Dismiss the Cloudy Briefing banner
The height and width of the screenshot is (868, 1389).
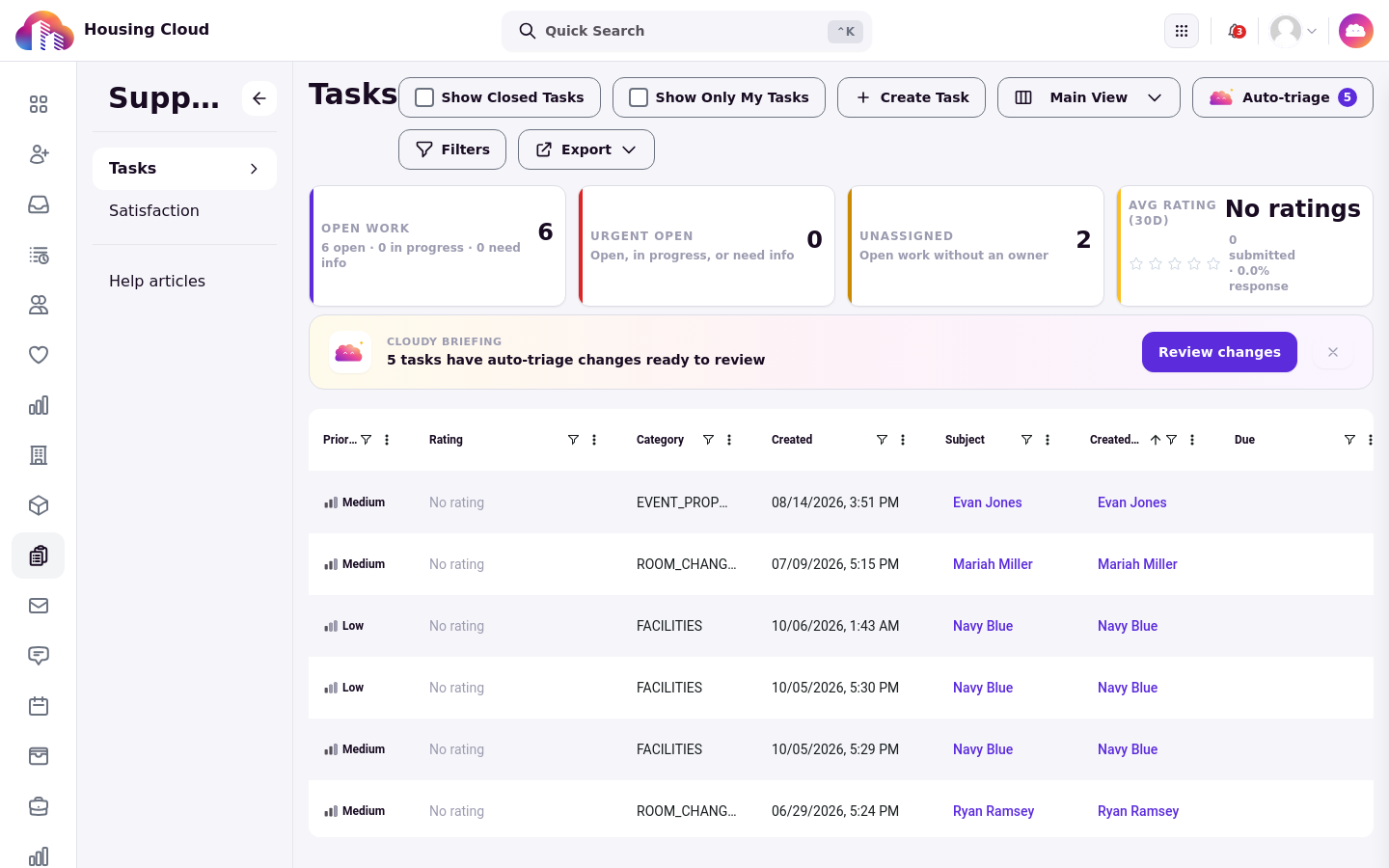pyautogui.click(x=1333, y=352)
